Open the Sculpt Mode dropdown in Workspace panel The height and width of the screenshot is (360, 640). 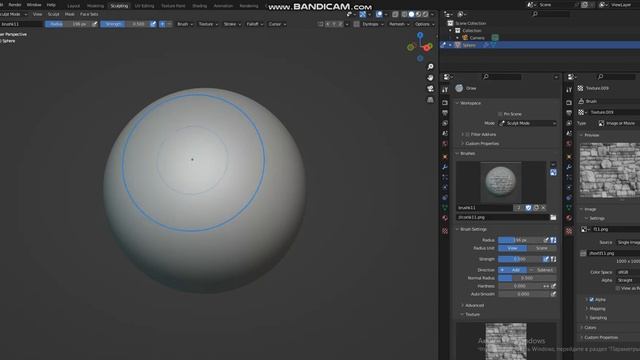[x=528, y=123]
